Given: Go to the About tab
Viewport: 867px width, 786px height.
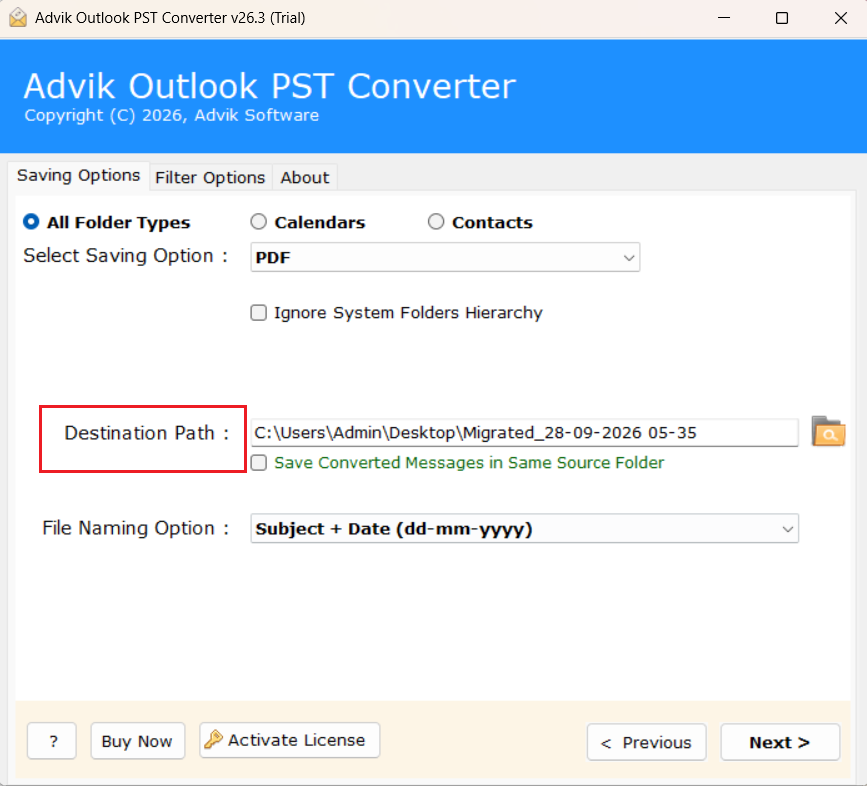Looking at the screenshot, I should (305, 177).
